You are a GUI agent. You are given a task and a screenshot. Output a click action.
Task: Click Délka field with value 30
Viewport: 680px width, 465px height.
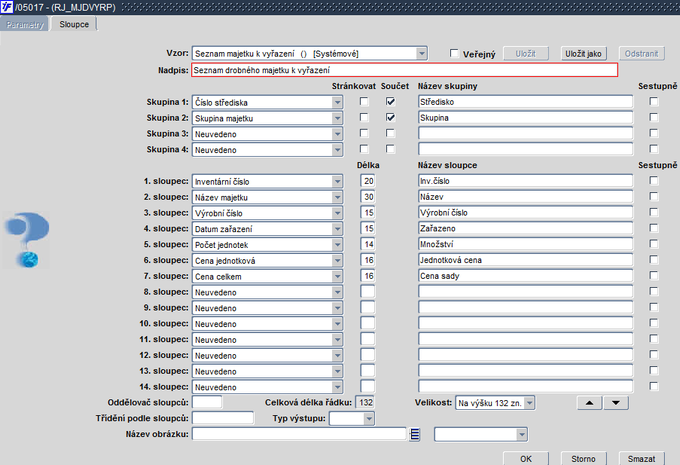(x=368, y=197)
